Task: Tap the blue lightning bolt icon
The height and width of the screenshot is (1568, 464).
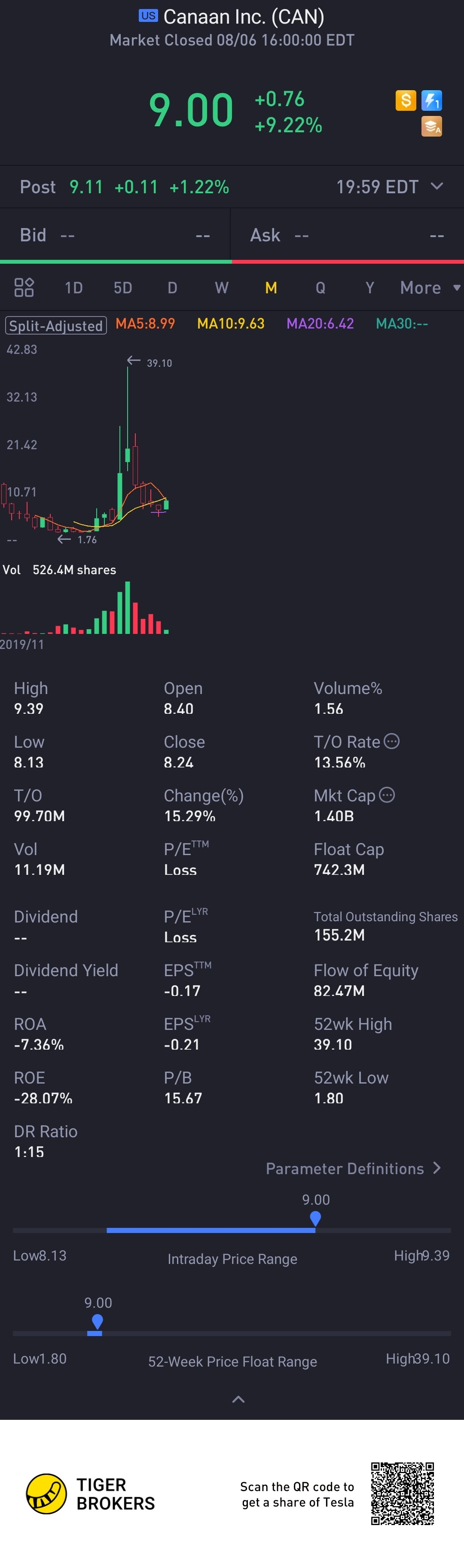Action: [432, 100]
